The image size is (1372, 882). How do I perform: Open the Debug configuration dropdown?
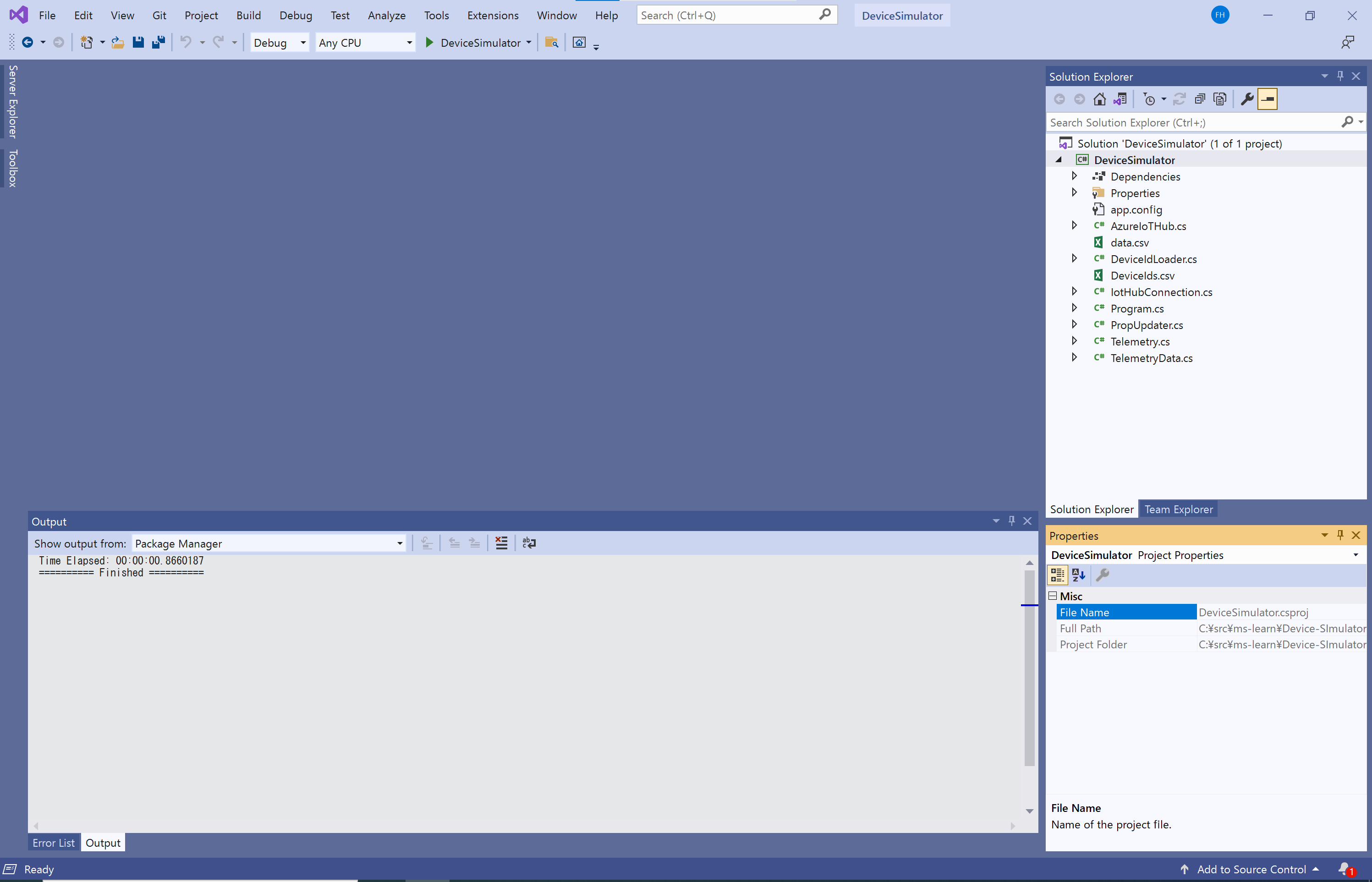[x=280, y=43]
